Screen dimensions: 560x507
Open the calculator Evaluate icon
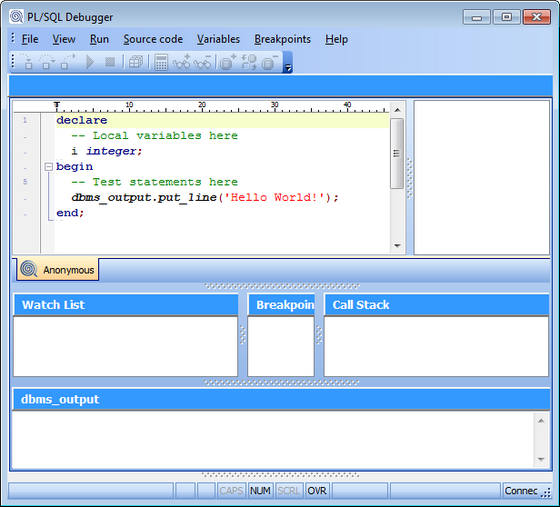pos(161,62)
